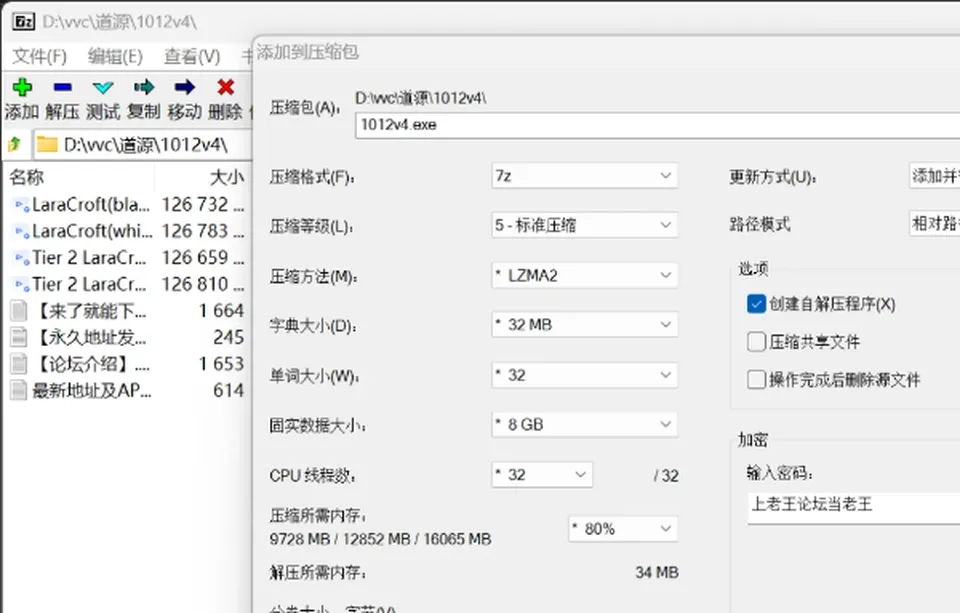960x613 pixels.
Task: Click the green Add (添加) toolbar icon
Action: pos(22,88)
